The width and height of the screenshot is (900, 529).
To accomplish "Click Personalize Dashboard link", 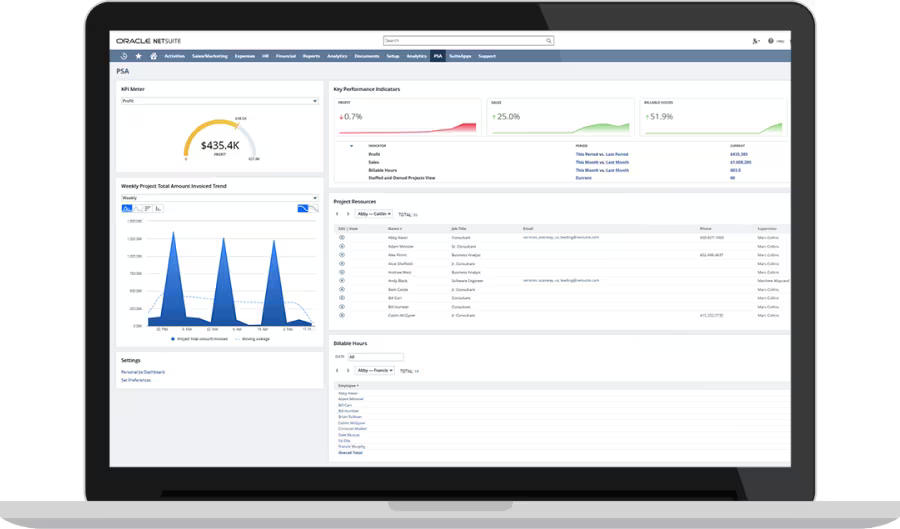I will point(143,372).
